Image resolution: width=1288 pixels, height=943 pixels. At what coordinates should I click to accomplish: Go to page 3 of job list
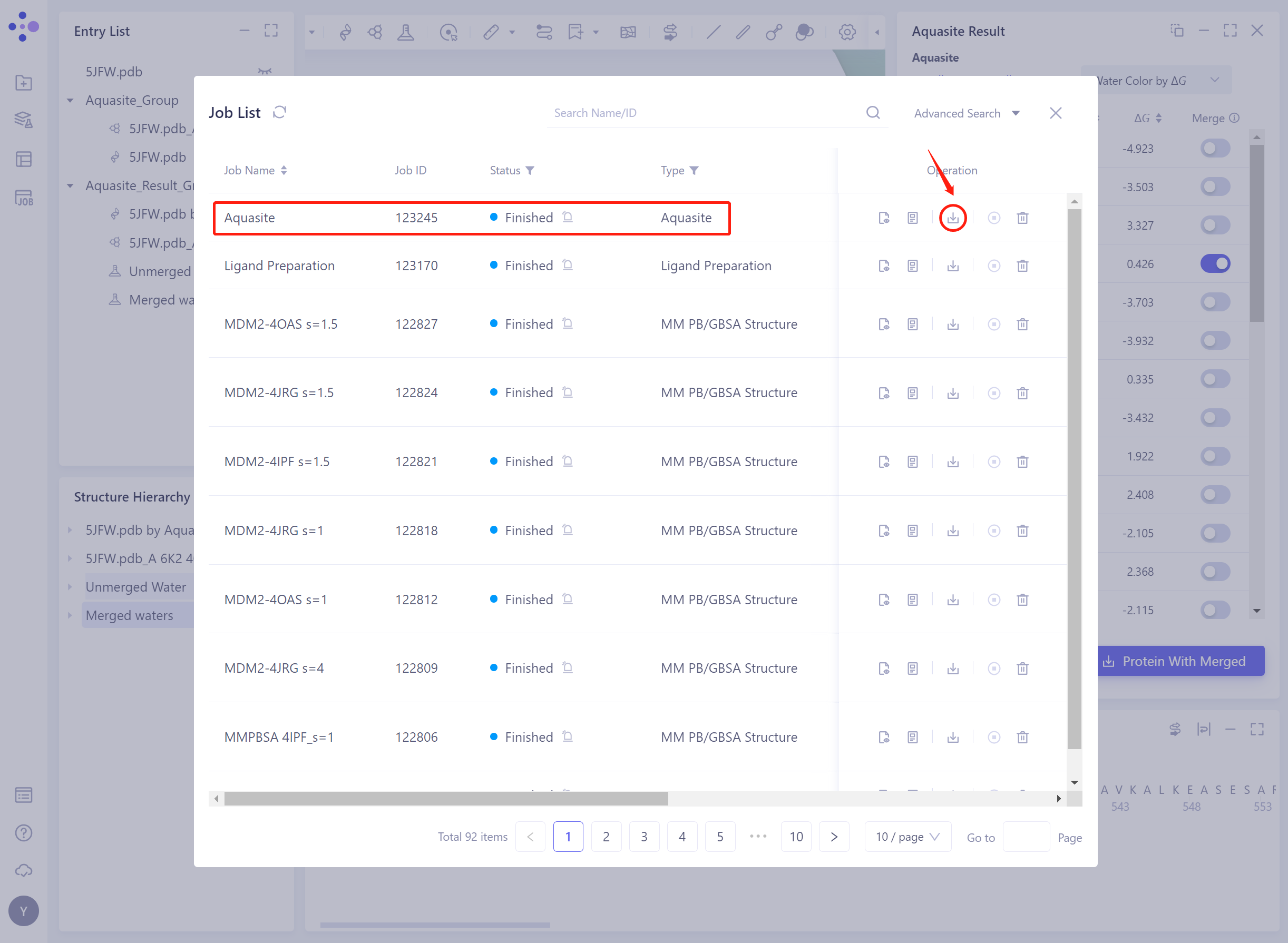pyautogui.click(x=643, y=837)
